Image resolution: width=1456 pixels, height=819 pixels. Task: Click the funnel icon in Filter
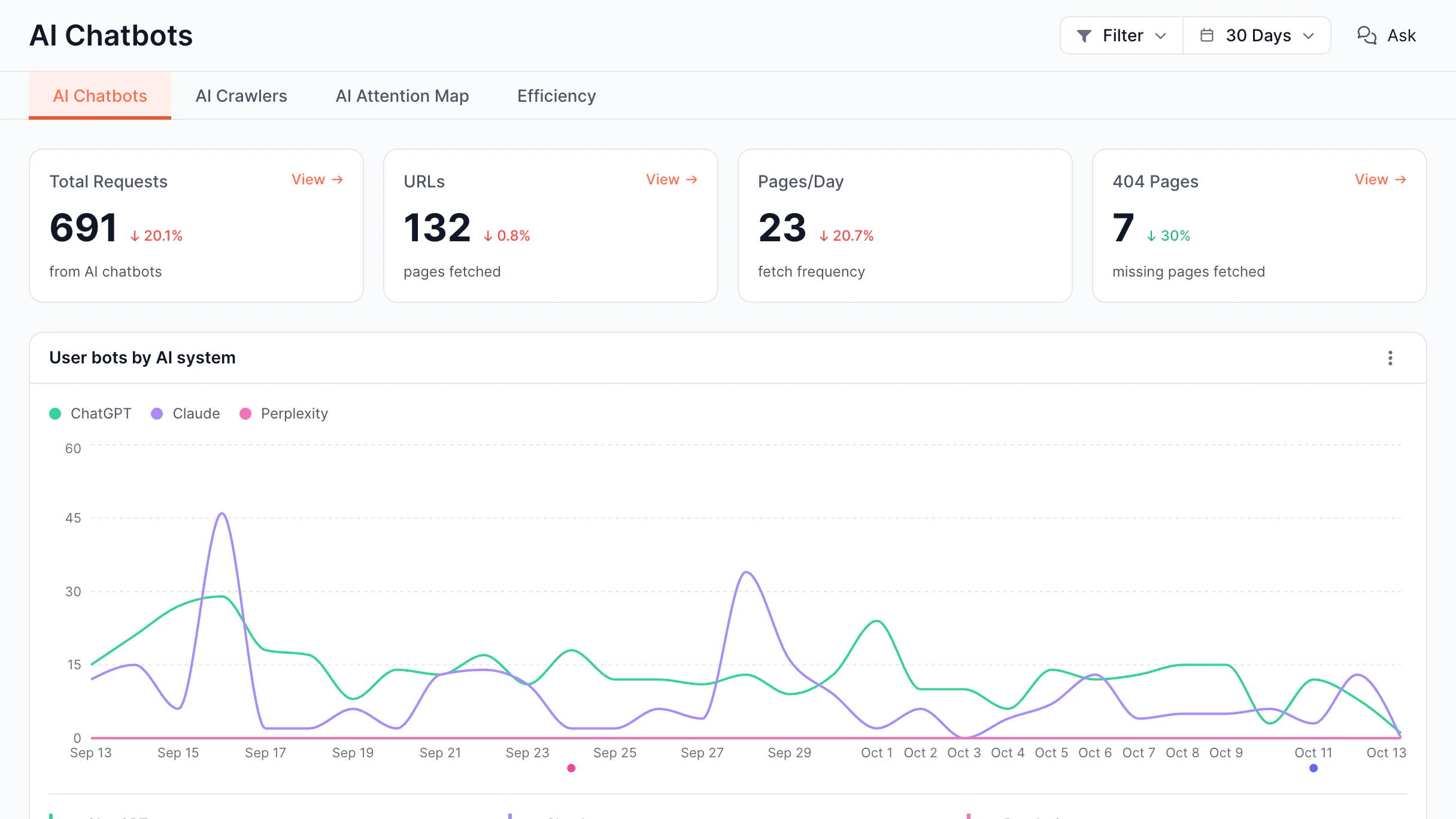[1084, 36]
